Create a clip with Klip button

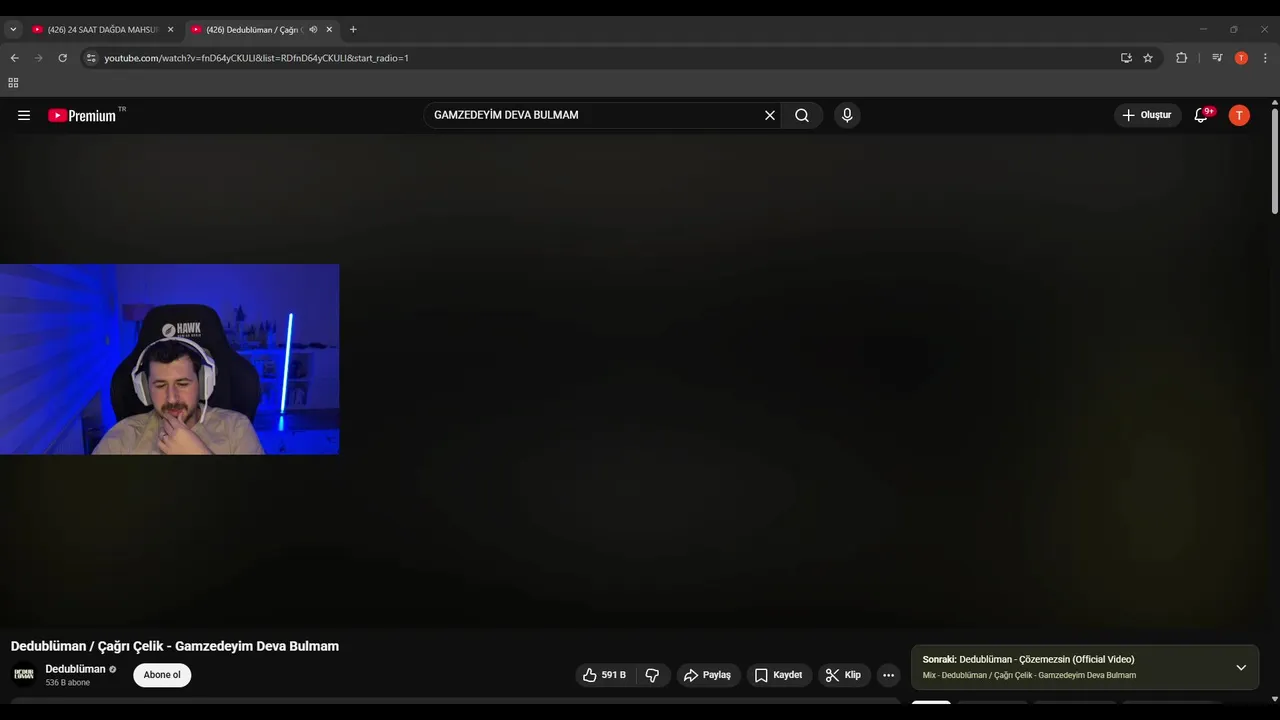tap(844, 675)
